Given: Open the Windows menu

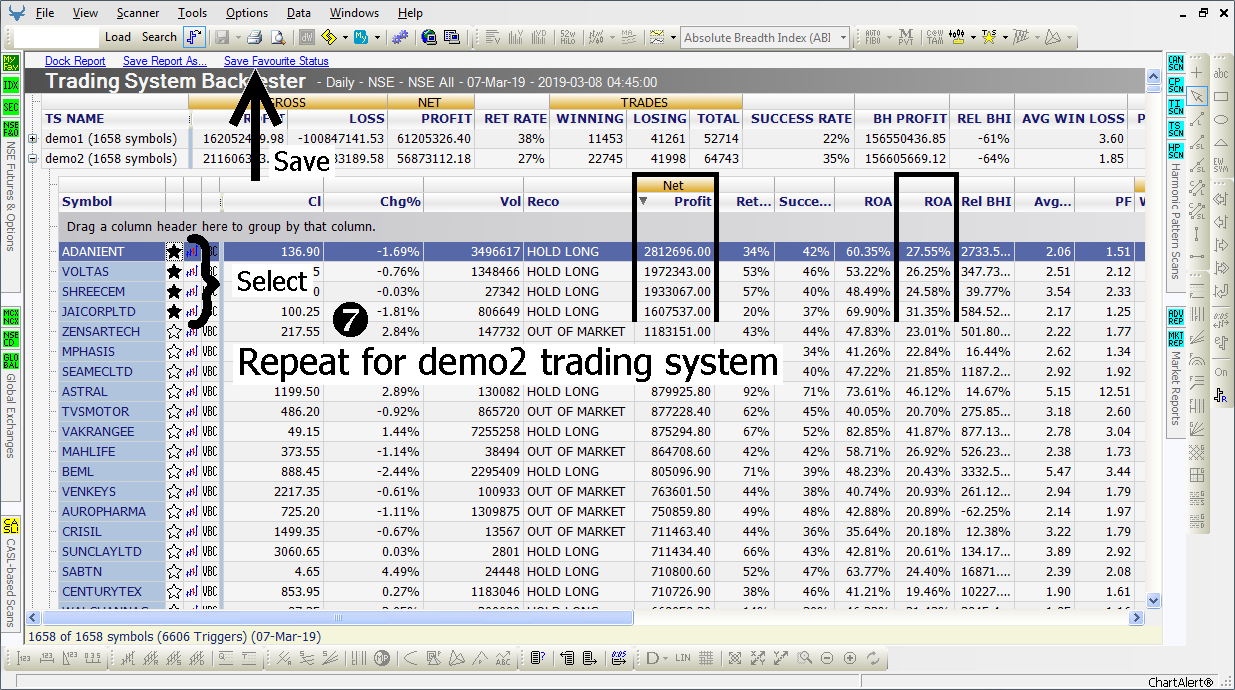Looking at the screenshot, I should [x=354, y=13].
